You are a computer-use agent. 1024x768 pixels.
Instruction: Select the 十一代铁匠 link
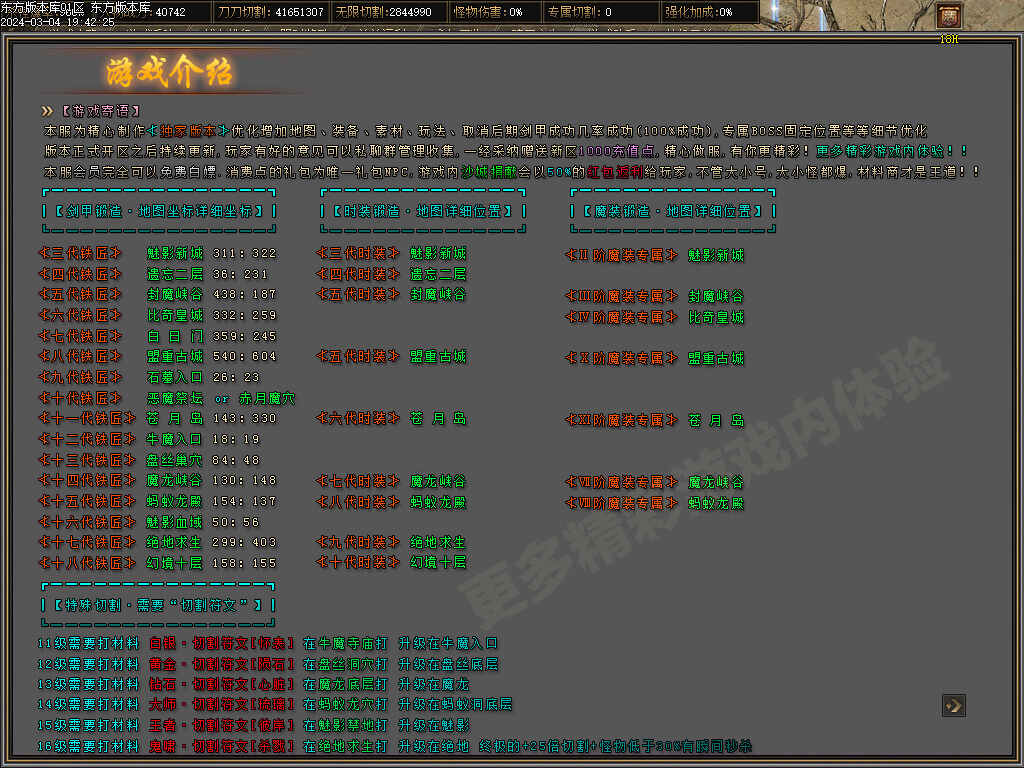(x=87, y=419)
